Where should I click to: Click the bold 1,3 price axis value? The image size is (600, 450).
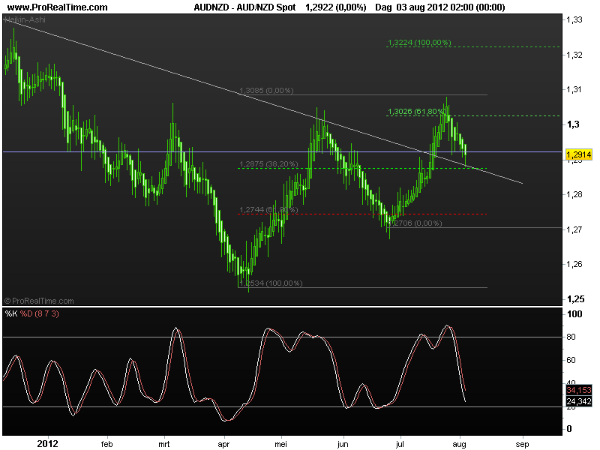click(x=573, y=124)
